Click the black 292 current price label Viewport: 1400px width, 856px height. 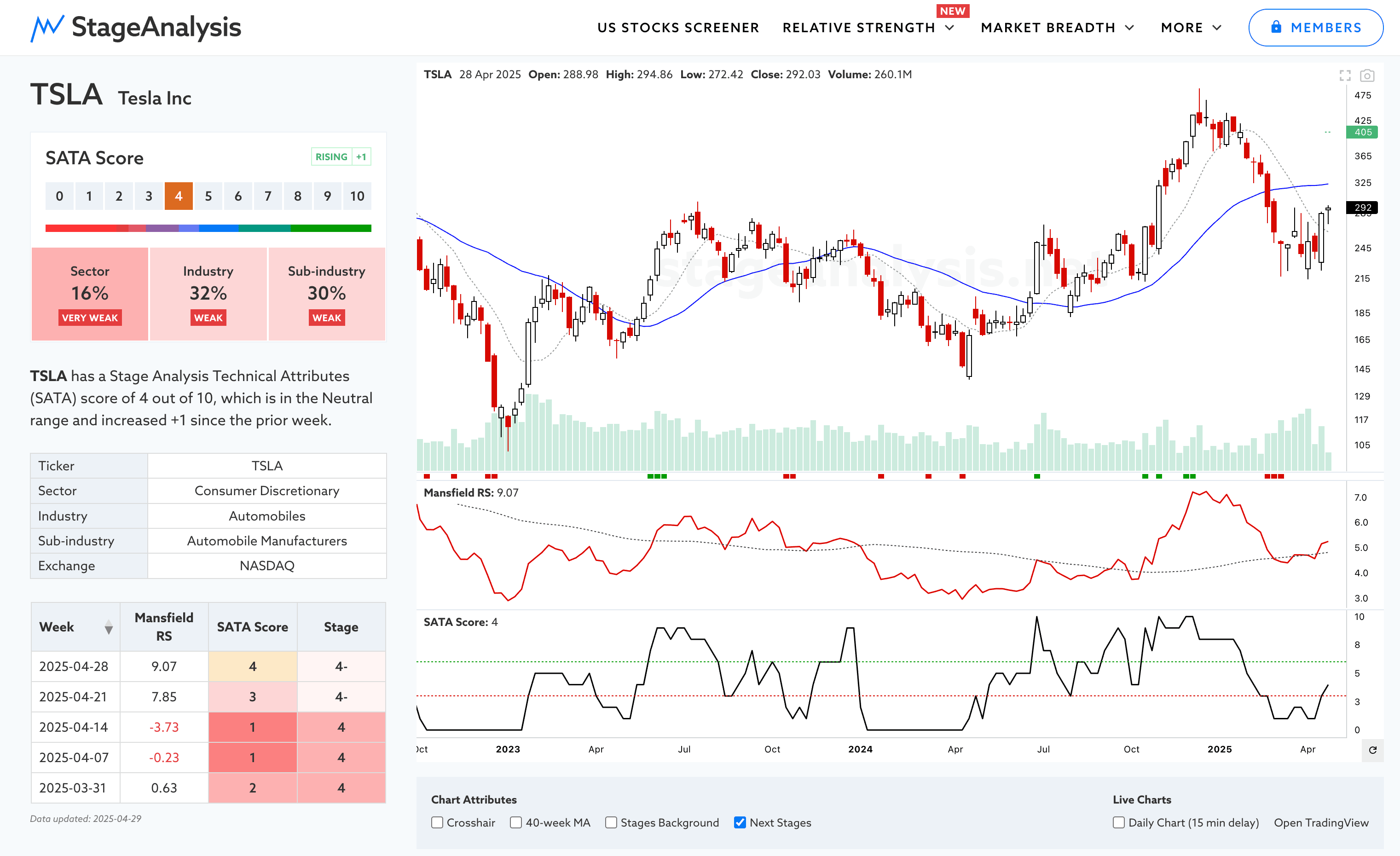pos(1363,207)
